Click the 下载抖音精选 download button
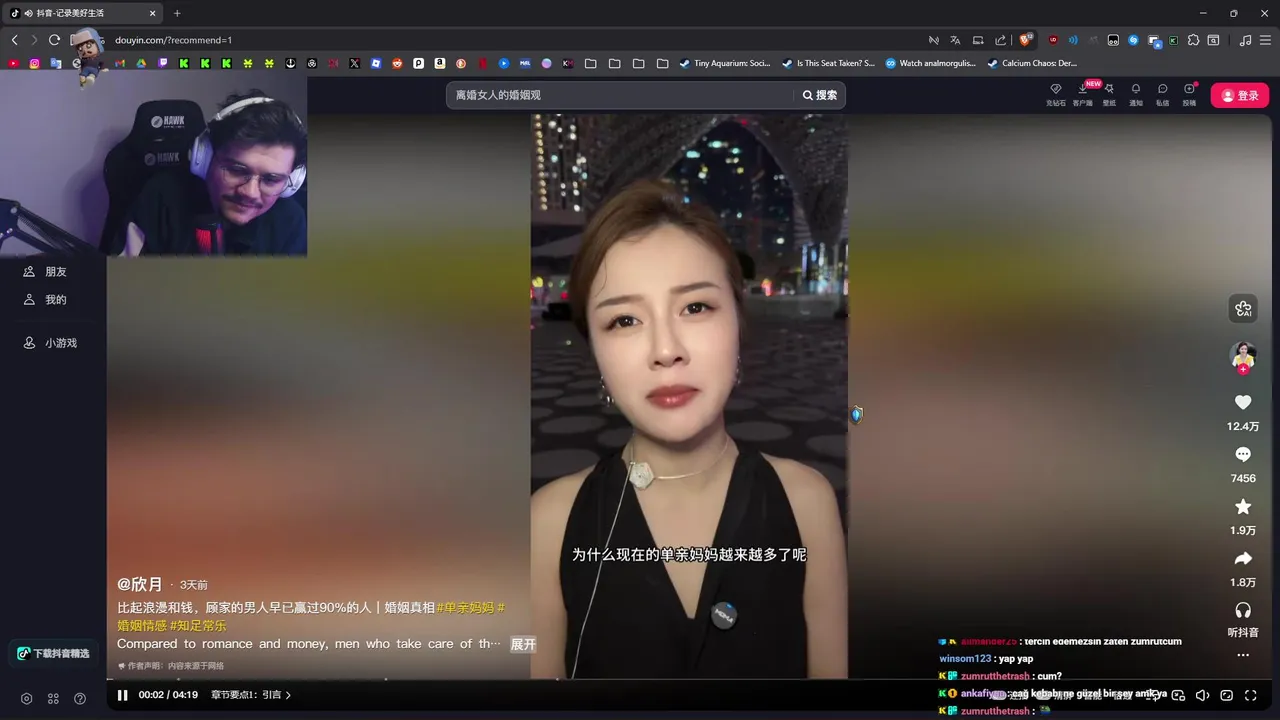 pyautogui.click(x=54, y=653)
